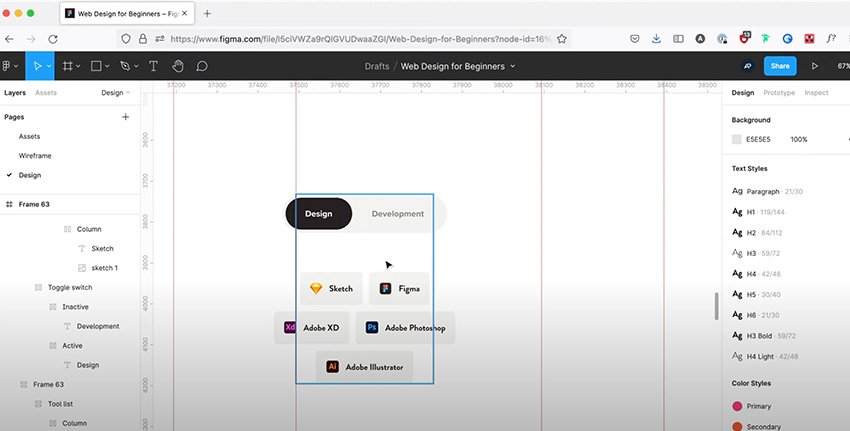Select the Frame tool
This screenshot has width=850, height=431.
[67, 66]
